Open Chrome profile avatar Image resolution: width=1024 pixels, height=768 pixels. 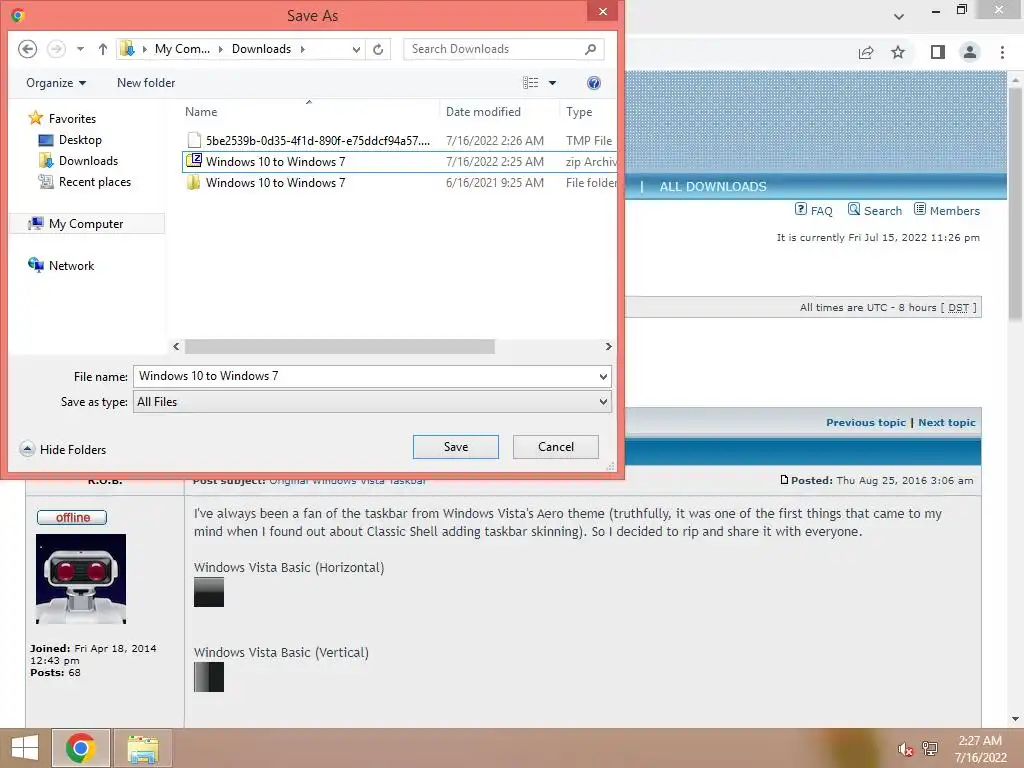970,52
